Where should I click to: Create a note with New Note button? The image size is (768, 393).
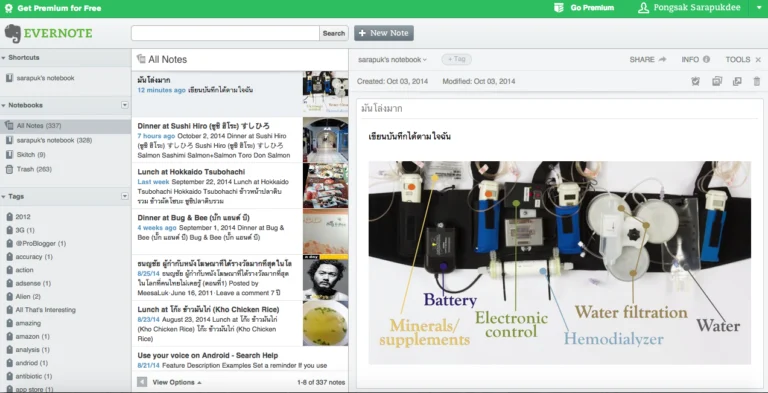coord(384,33)
